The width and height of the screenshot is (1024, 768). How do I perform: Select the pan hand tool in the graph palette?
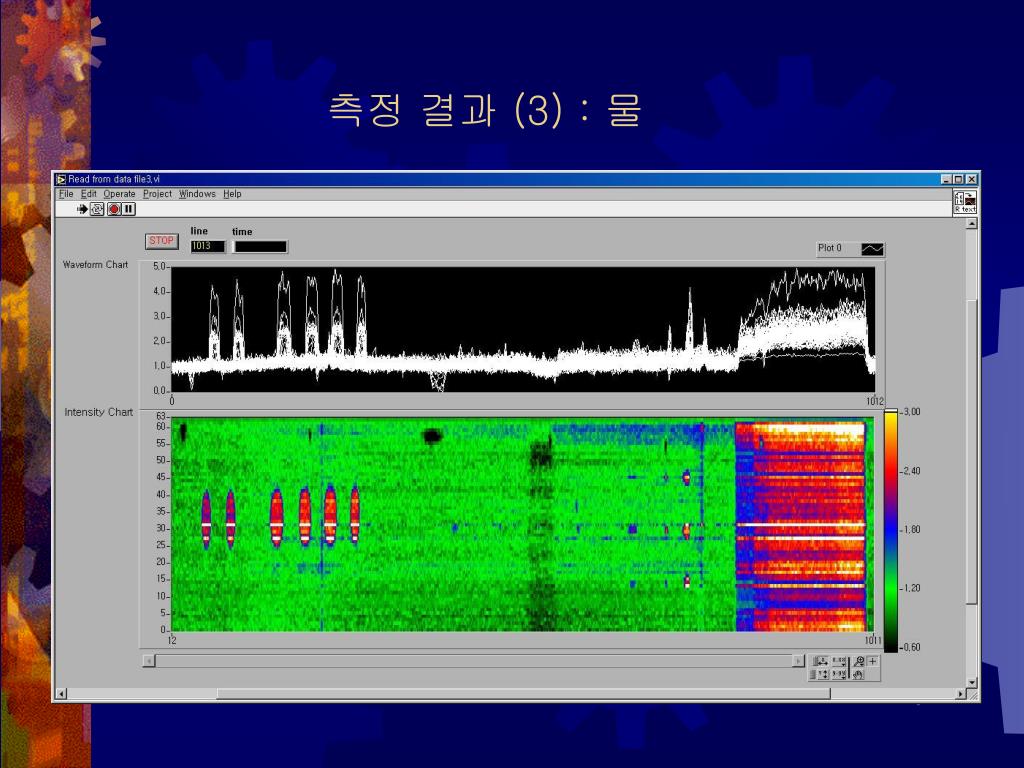click(x=858, y=674)
